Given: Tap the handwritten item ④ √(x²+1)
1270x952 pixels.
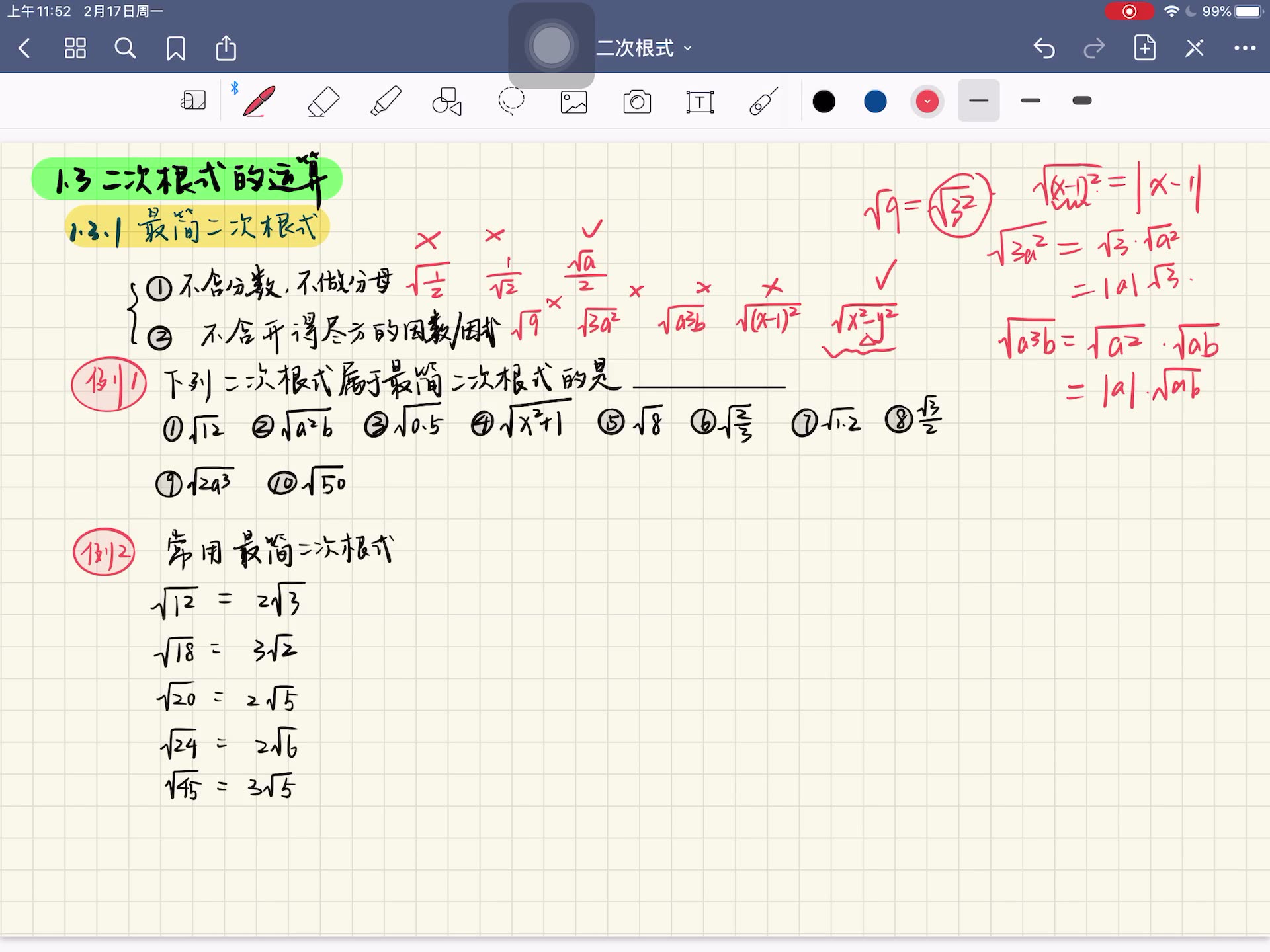Looking at the screenshot, I should 521,419.
